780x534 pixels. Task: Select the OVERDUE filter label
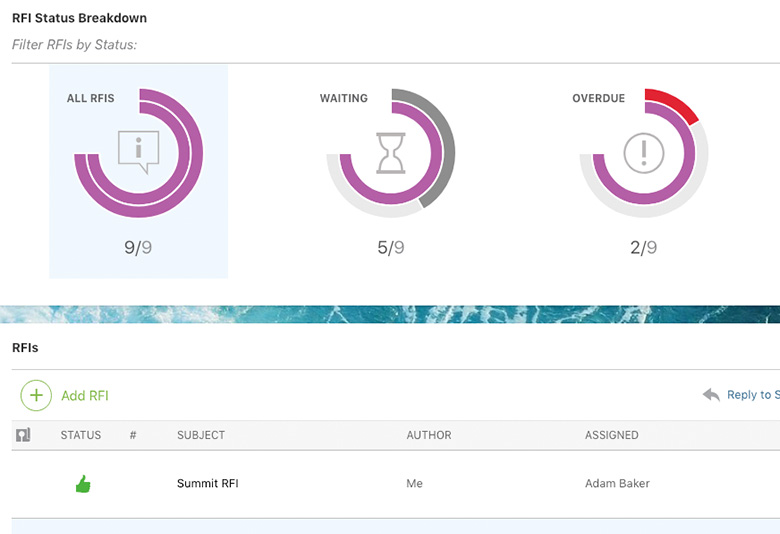click(x=598, y=98)
